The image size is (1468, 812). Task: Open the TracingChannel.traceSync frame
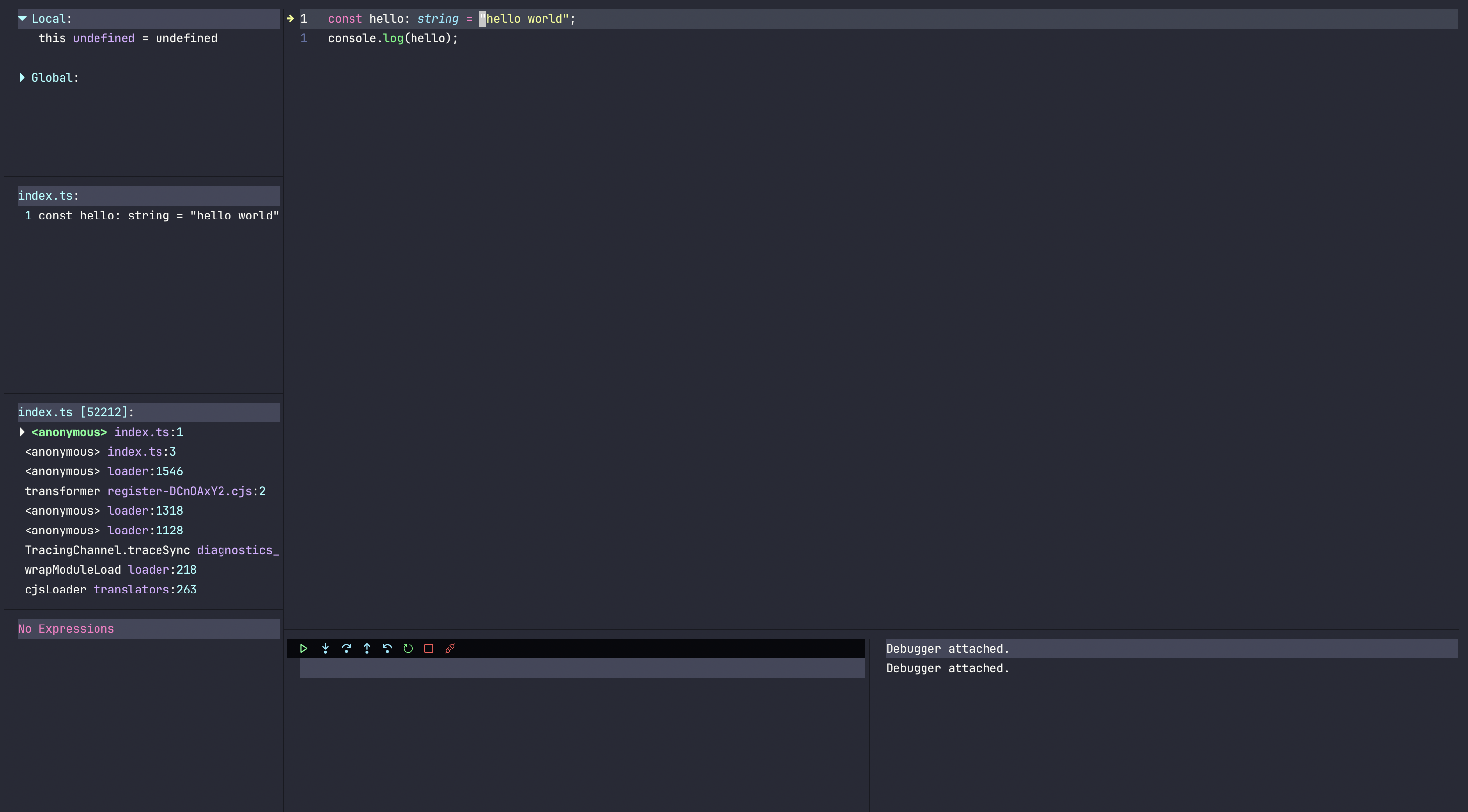(x=152, y=550)
